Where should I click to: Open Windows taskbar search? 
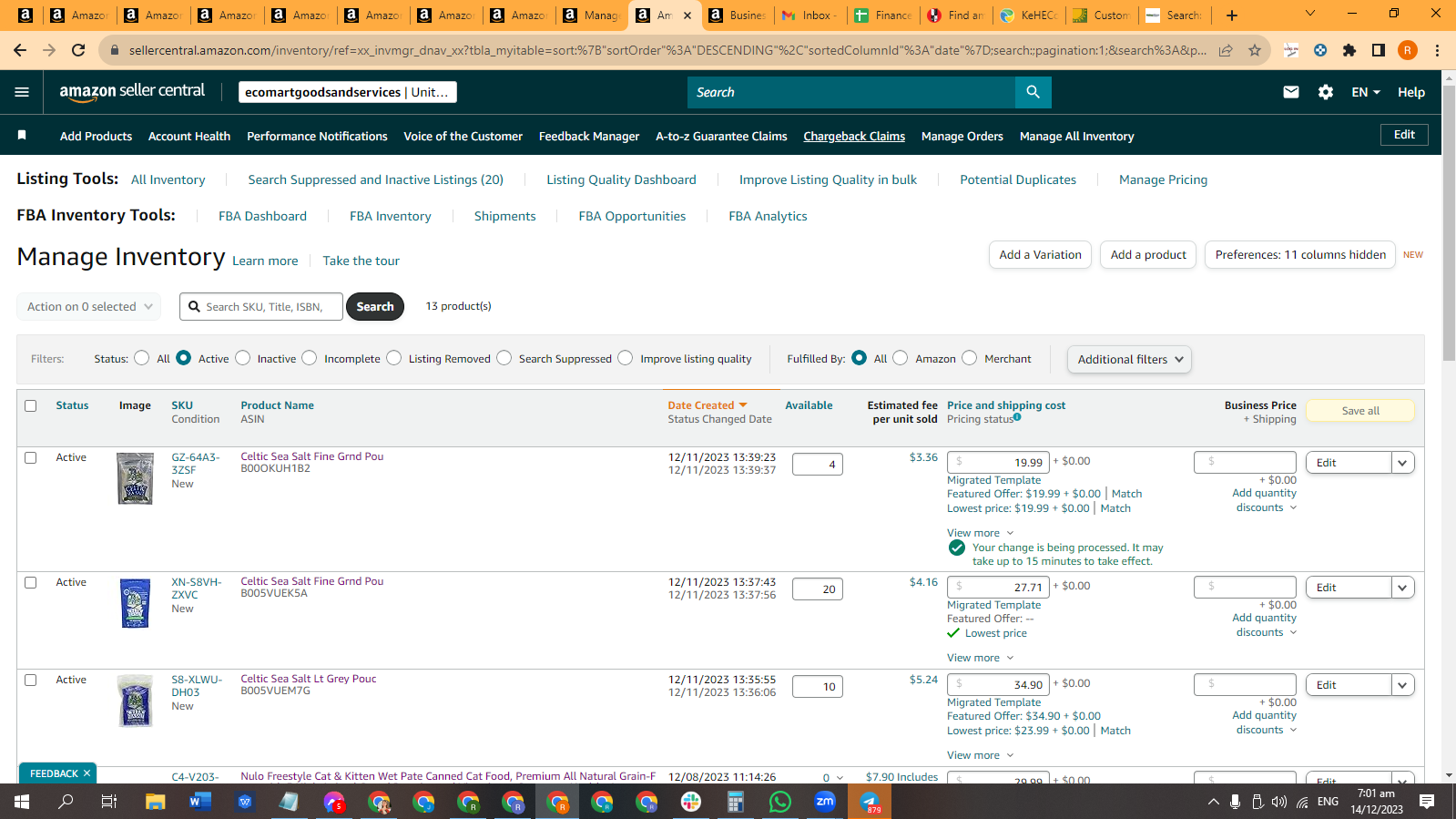pos(66,802)
